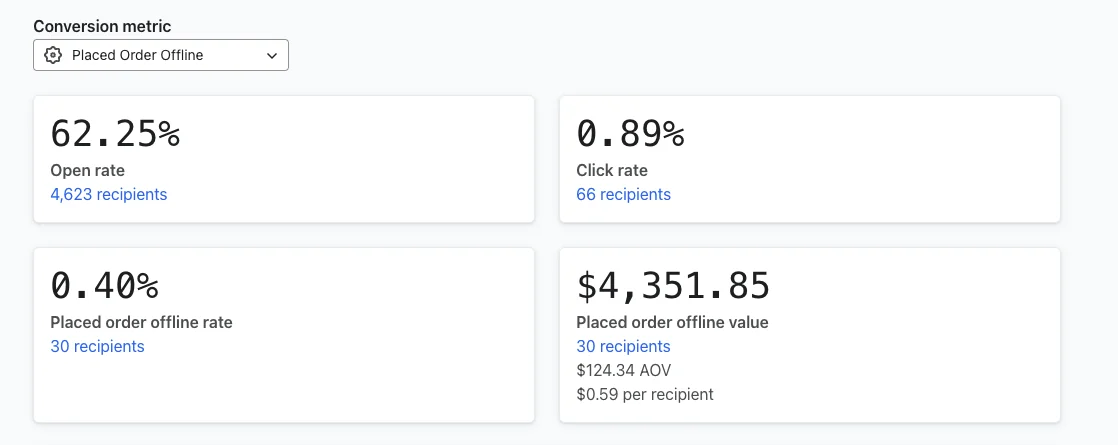Click the $0.59 per recipient text

(x=645, y=394)
